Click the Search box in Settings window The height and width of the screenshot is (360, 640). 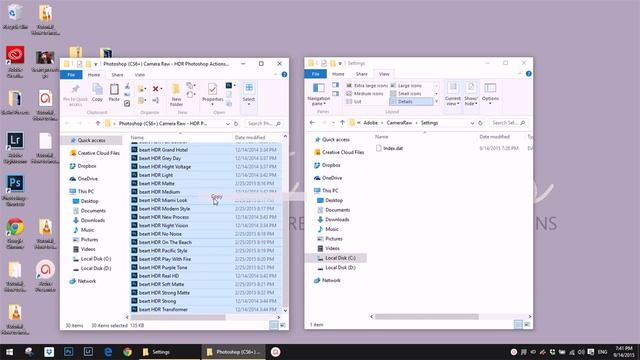point(508,123)
